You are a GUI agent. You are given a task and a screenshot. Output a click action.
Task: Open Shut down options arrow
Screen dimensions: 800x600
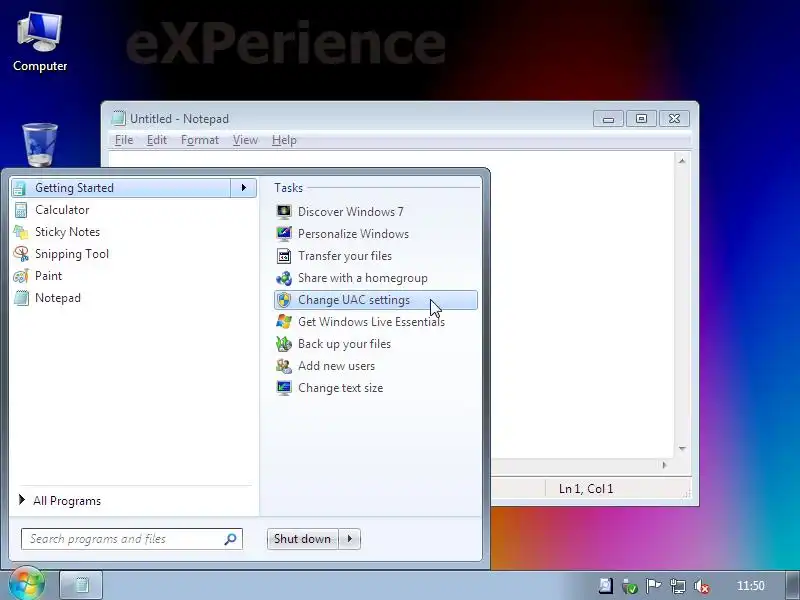349,539
